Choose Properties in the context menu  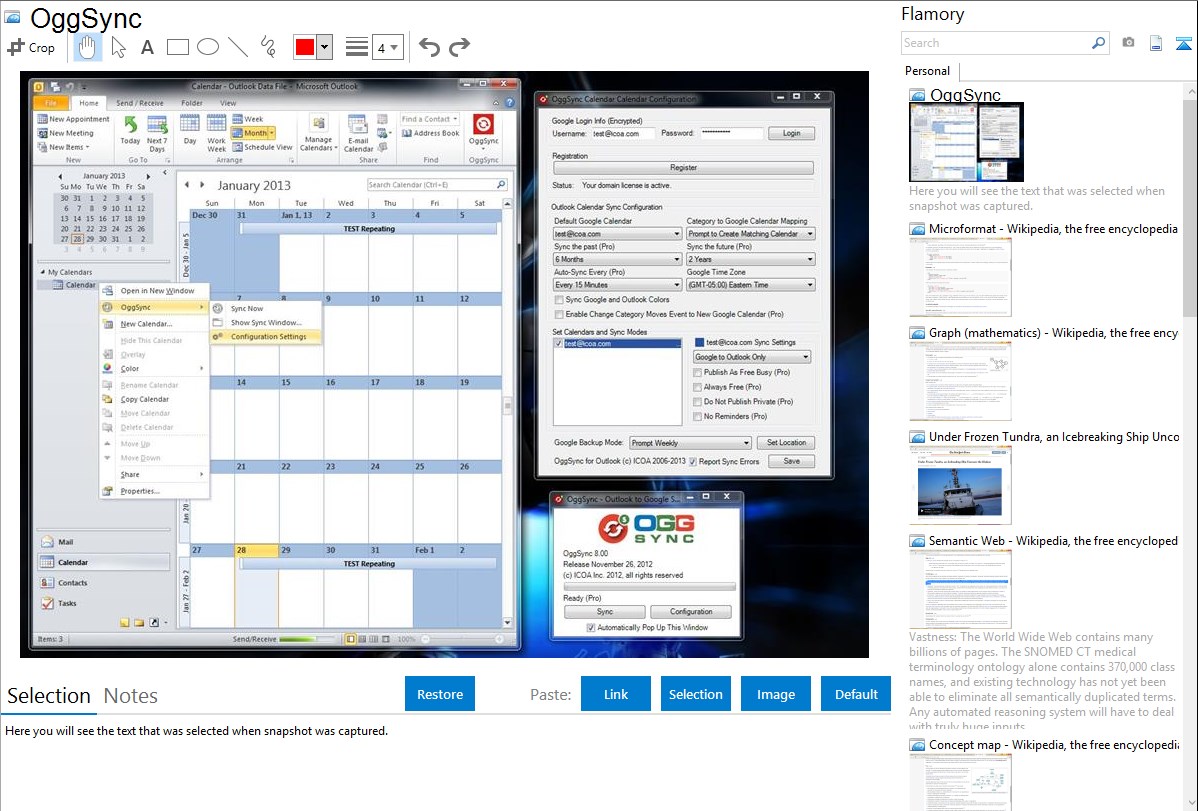click(155, 491)
